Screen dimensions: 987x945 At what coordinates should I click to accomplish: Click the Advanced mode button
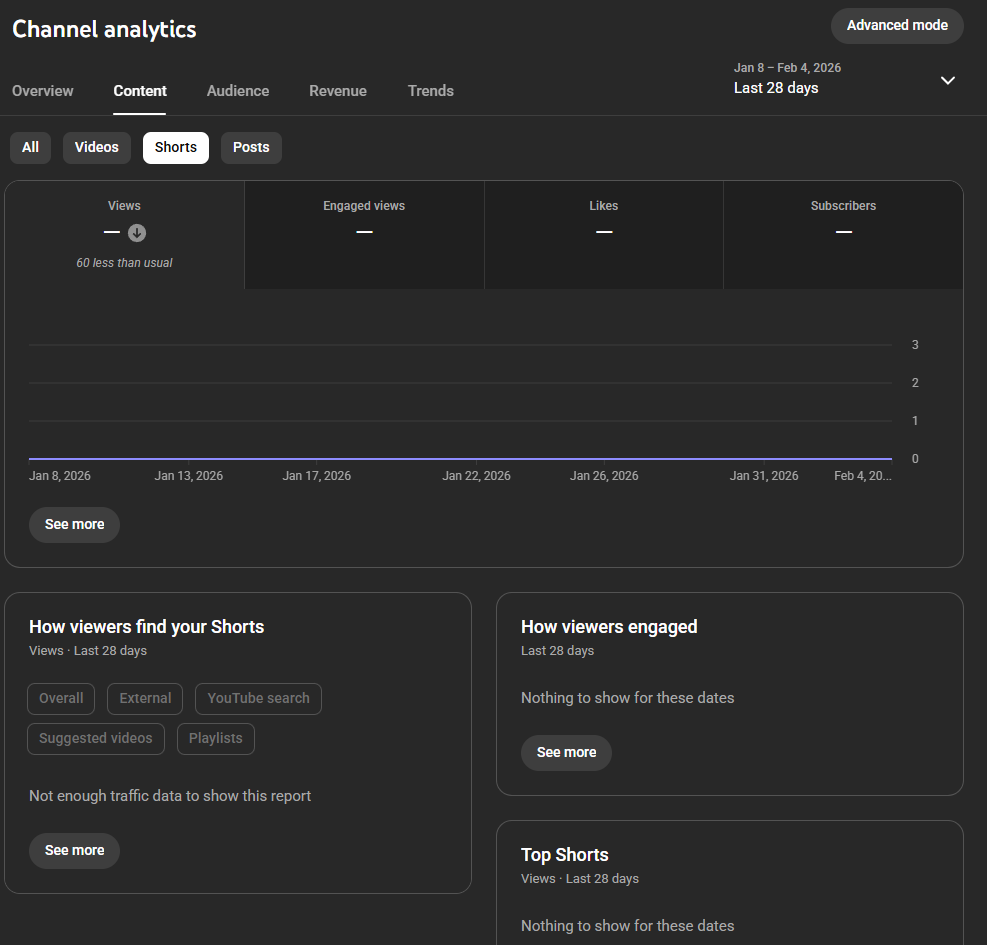pos(897,26)
